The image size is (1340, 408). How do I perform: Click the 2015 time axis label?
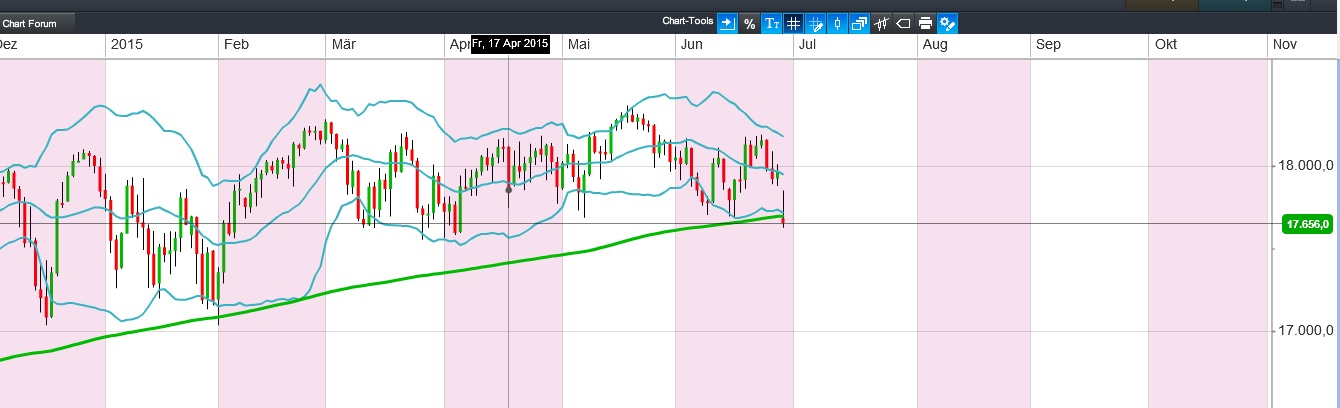click(x=126, y=44)
